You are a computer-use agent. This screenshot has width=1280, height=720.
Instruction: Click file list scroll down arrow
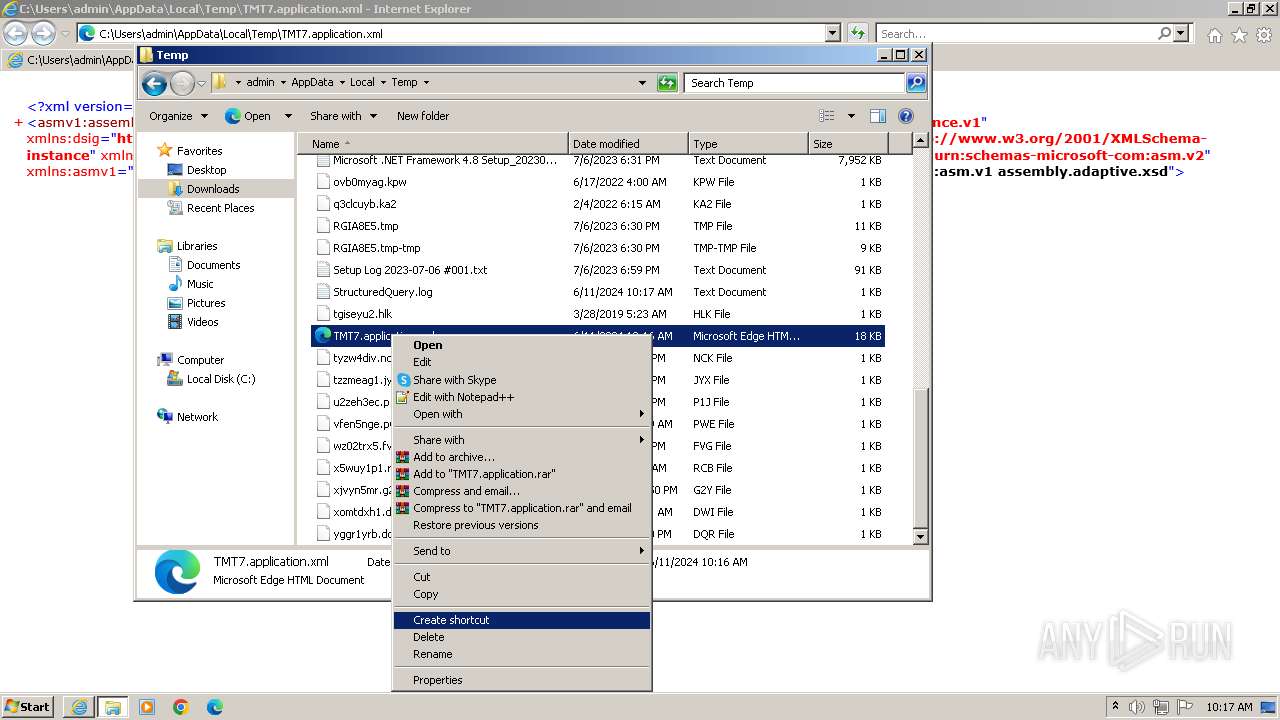921,537
